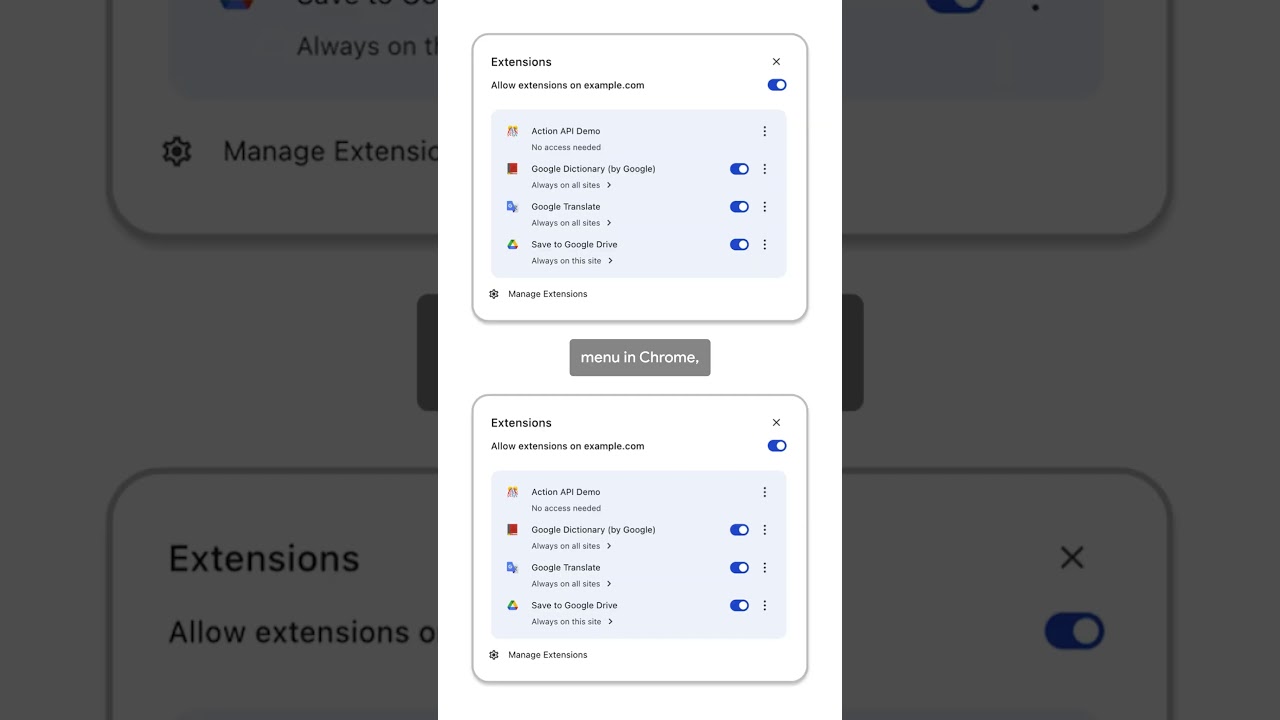
Task: Open Google Translate's more options in upper panel
Action: [765, 207]
